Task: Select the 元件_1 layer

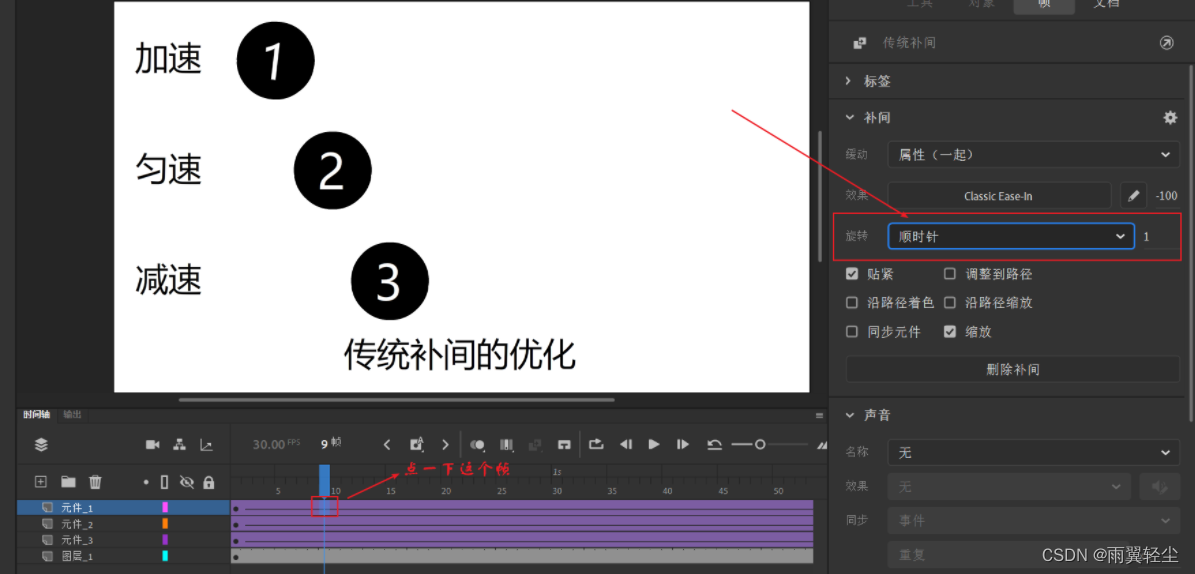Action: click(123, 508)
